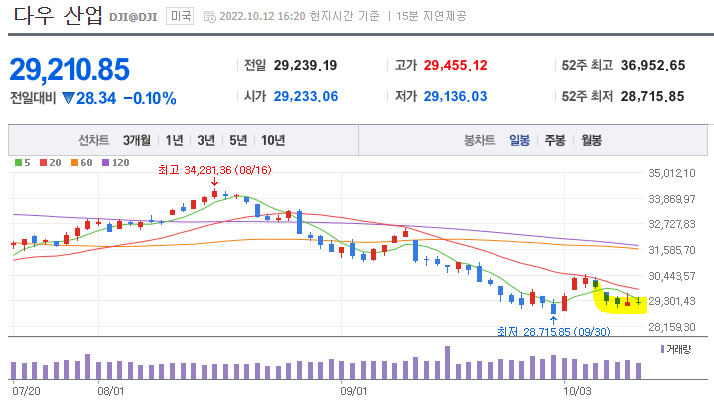Image resolution: width=714 pixels, height=410 pixels.
Task: Click the 31,585.70 price axis label
Action: pos(672,250)
